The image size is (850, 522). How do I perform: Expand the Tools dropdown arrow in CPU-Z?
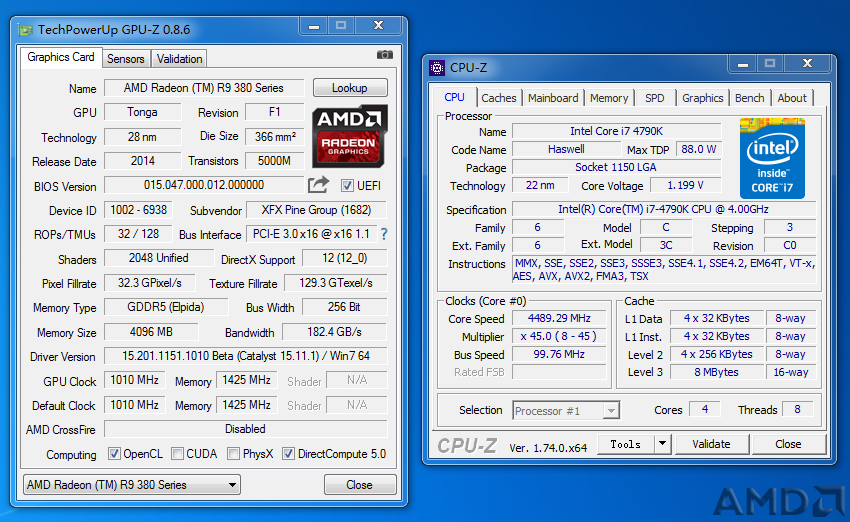click(662, 444)
